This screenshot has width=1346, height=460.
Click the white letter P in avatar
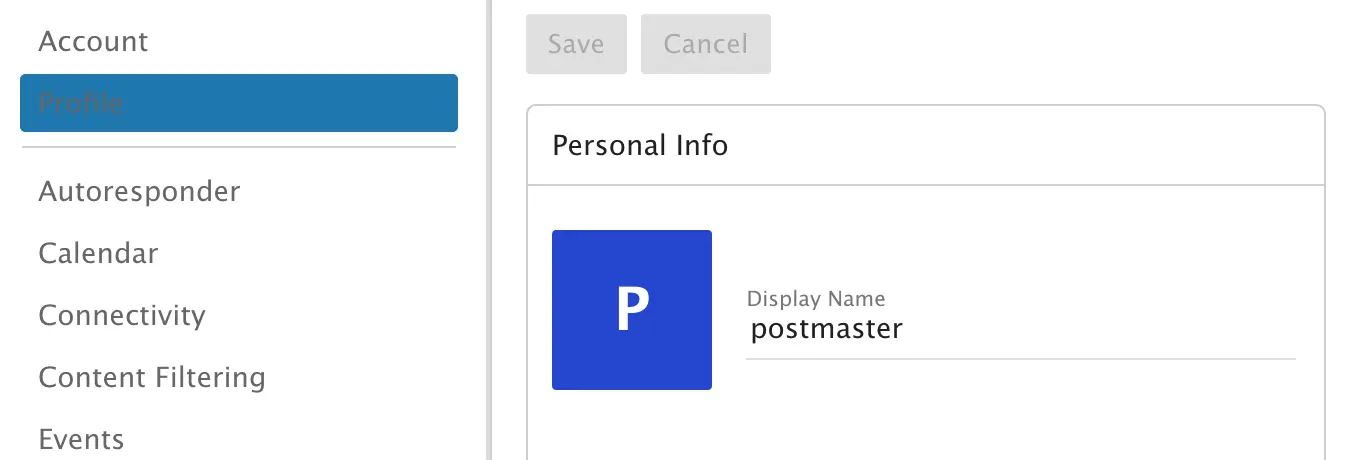click(x=632, y=310)
